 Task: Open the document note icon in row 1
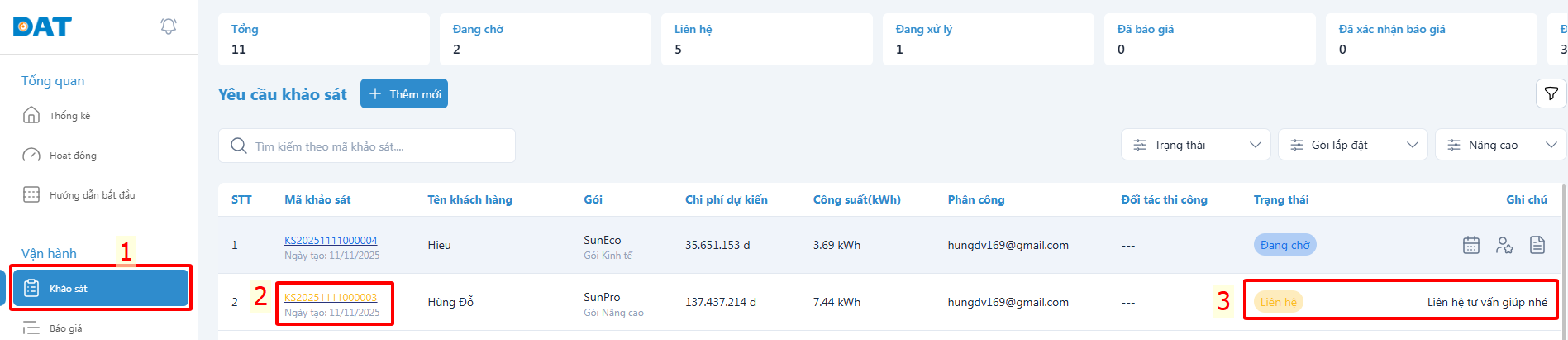coord(1537,245)
